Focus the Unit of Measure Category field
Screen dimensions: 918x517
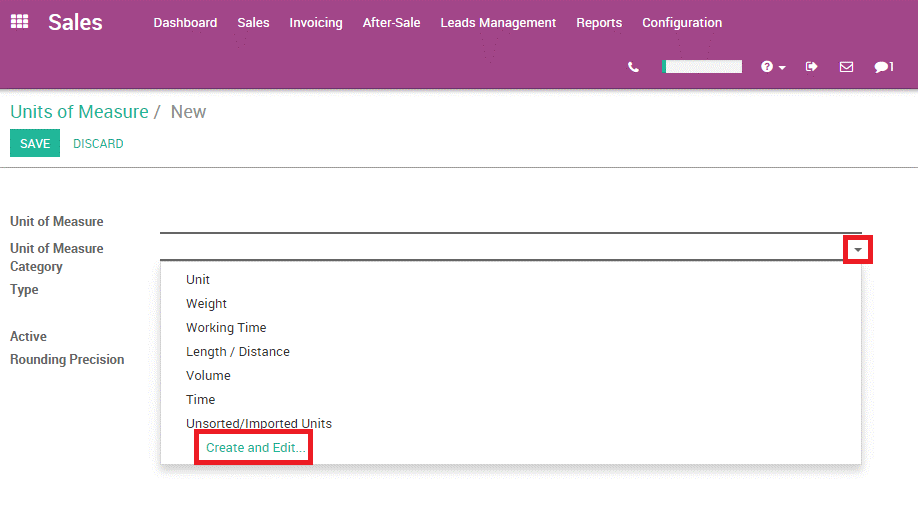click(502, 249)
